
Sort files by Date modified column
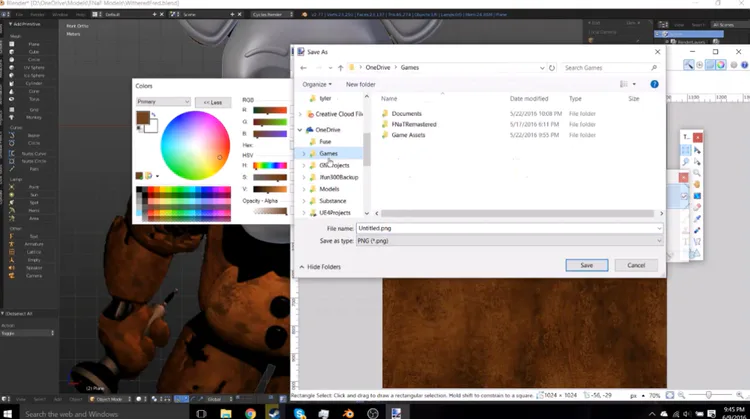click(529, 99)
